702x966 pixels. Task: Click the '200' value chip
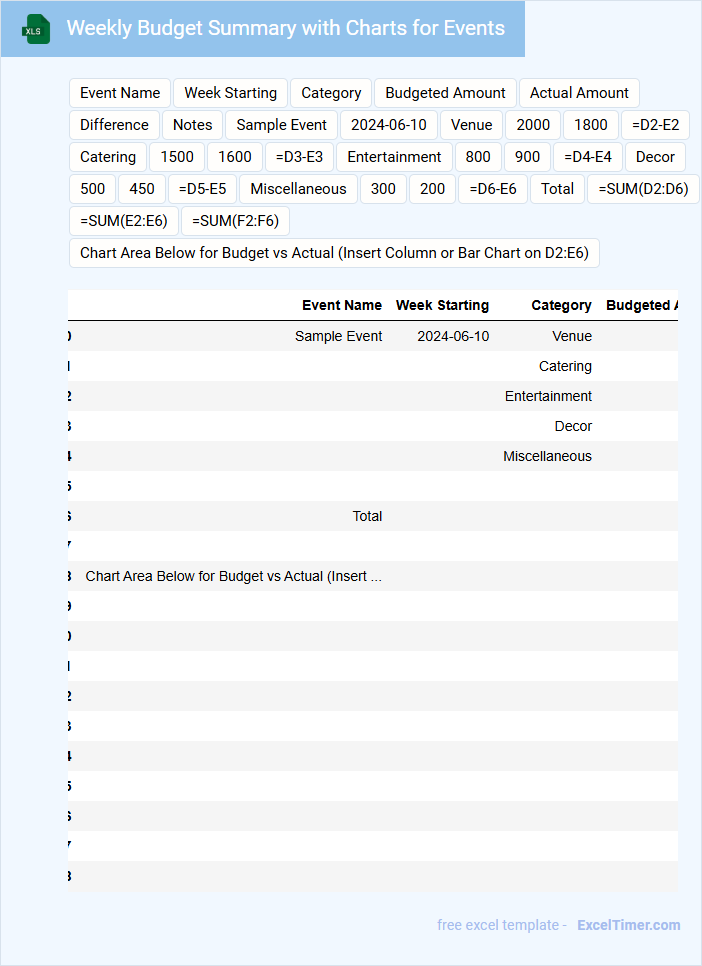pos(433,189)
